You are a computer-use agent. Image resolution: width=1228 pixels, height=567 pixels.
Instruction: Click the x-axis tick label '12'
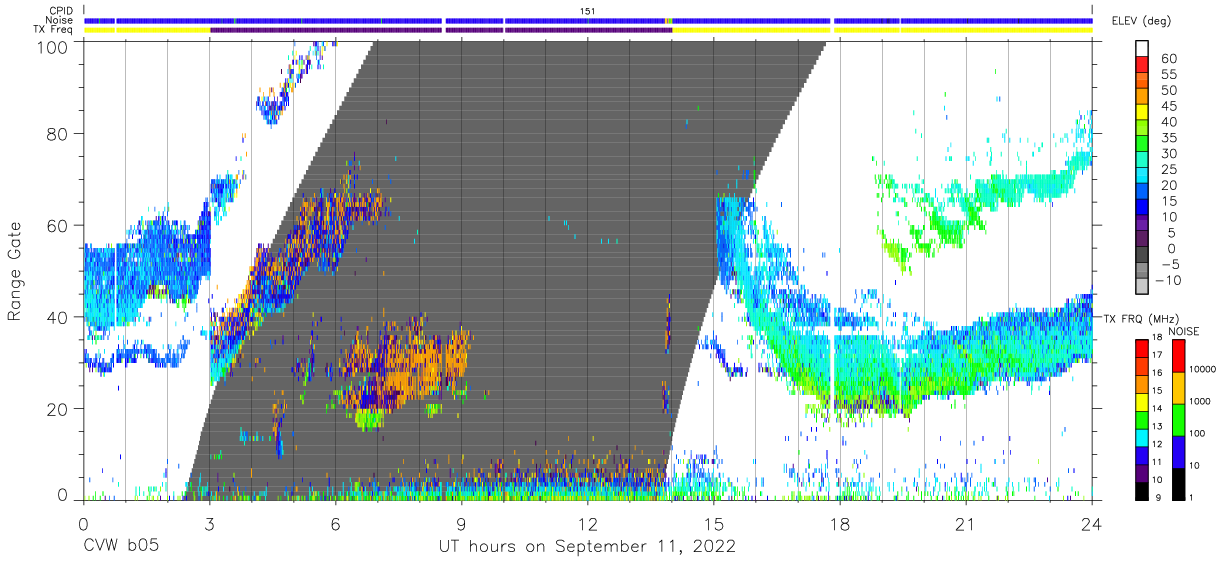click(587, 523)
